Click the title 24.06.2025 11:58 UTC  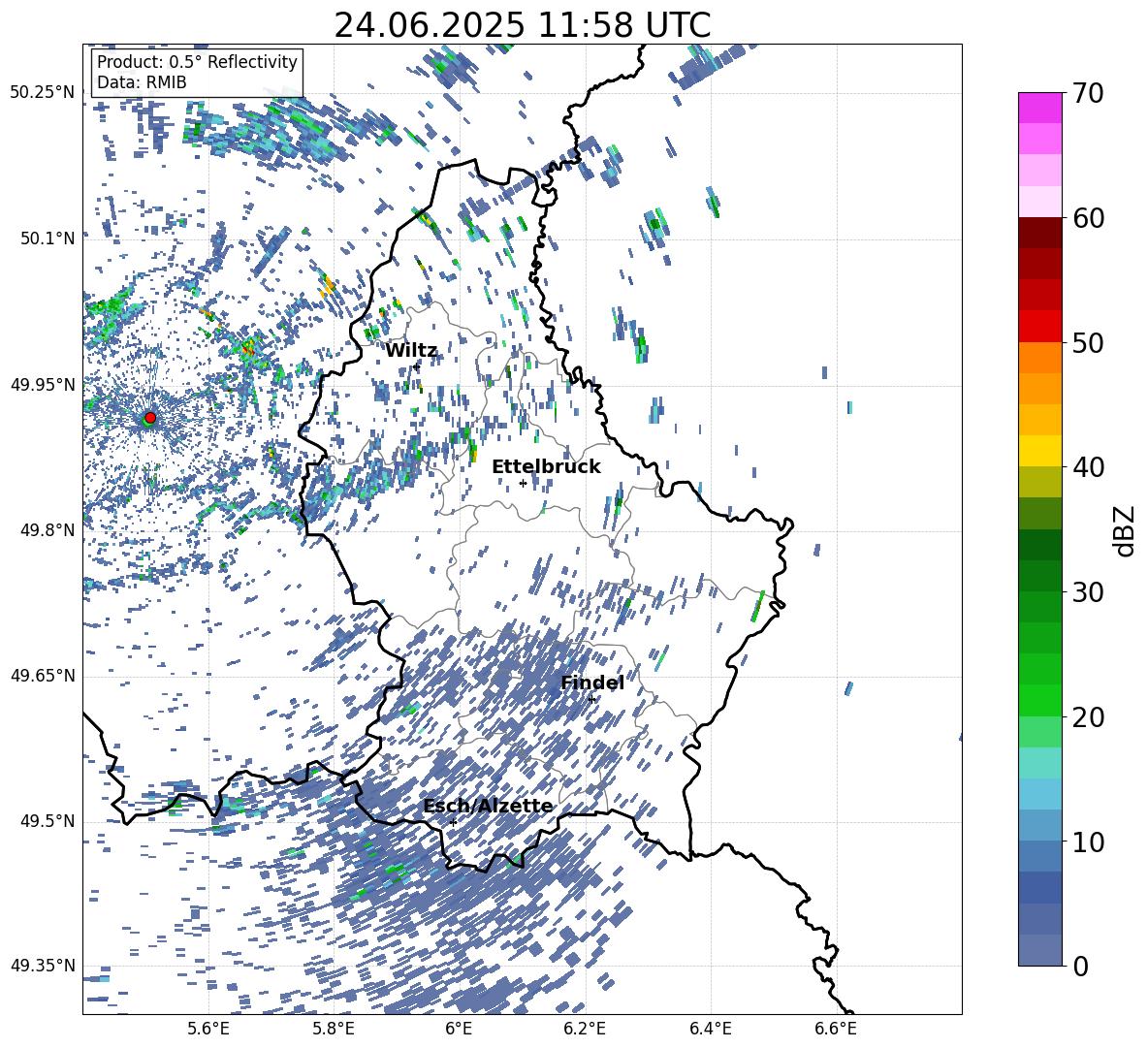coord(523,25)
